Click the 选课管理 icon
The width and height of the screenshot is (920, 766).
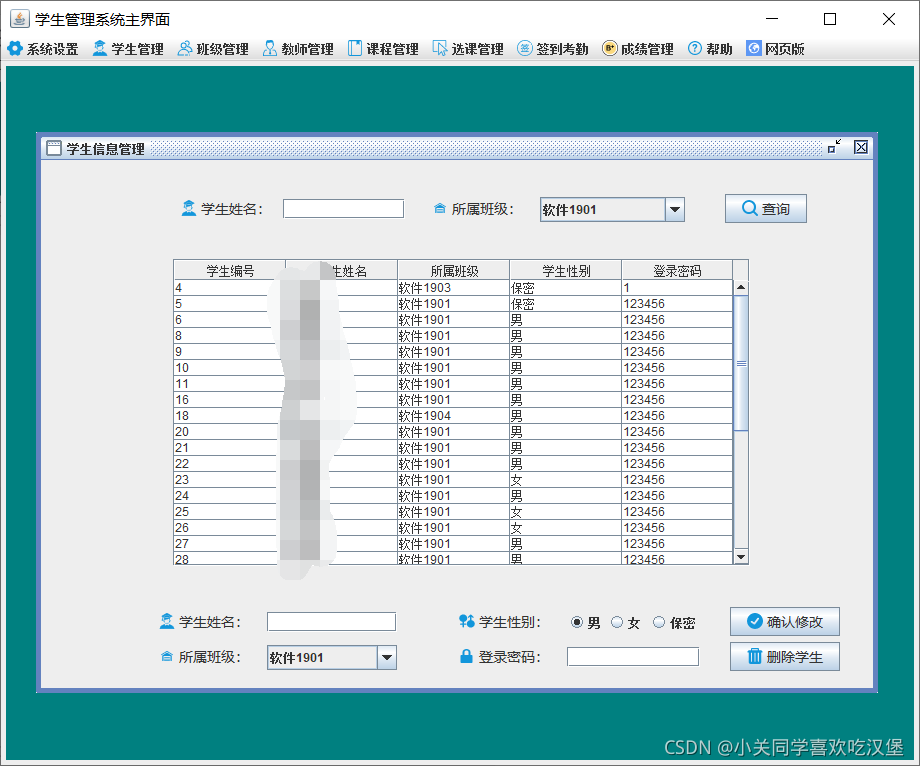(468, 48)
